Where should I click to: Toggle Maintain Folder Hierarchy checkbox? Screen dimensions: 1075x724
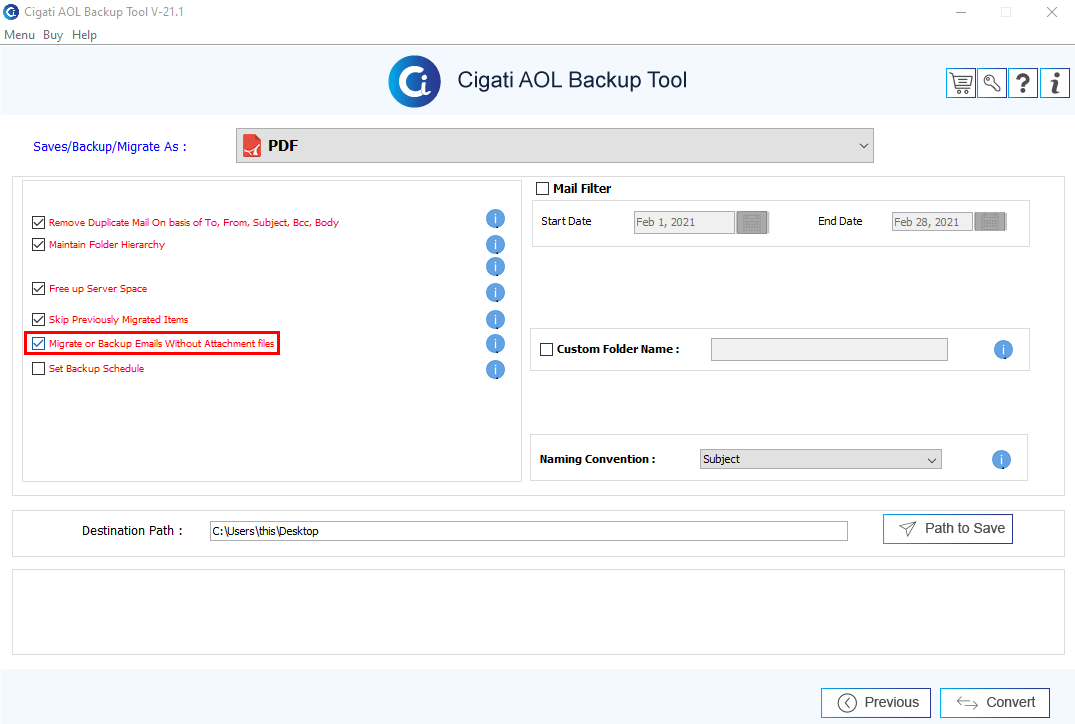[38, 245]
